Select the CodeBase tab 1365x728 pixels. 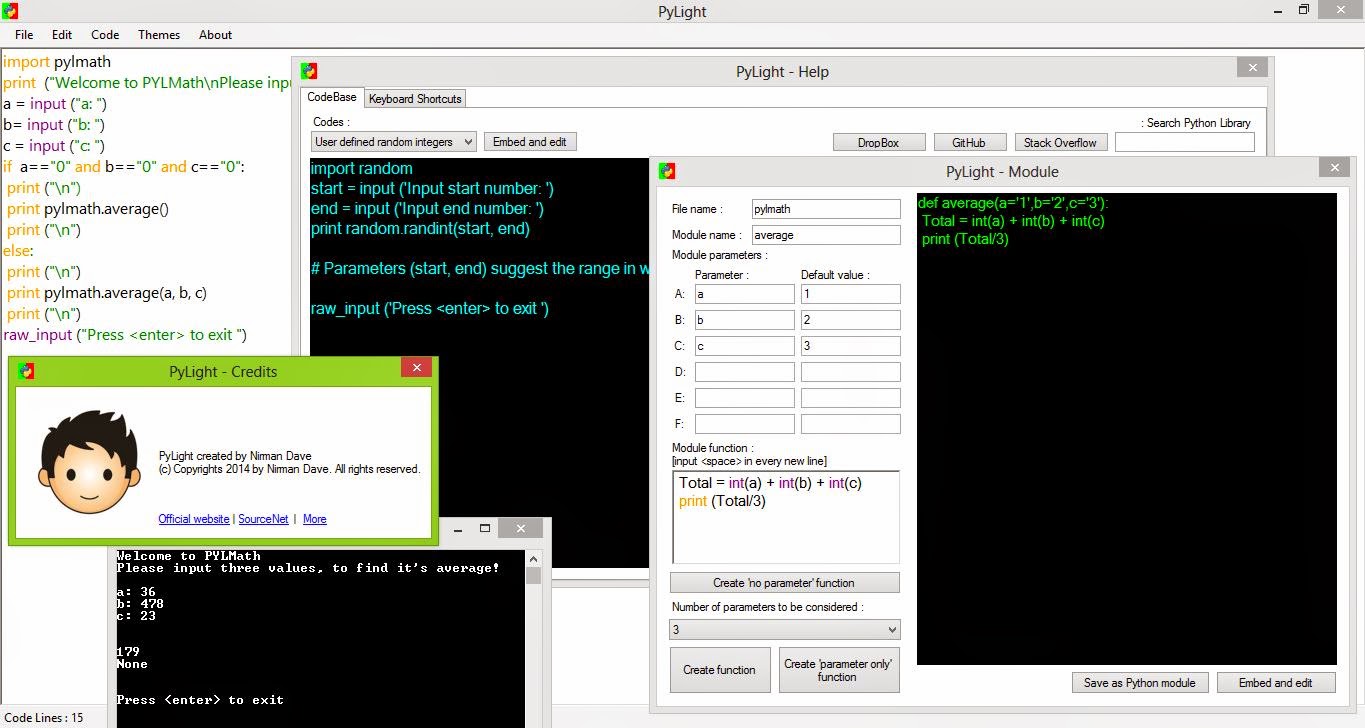click(x=331, y=97)
